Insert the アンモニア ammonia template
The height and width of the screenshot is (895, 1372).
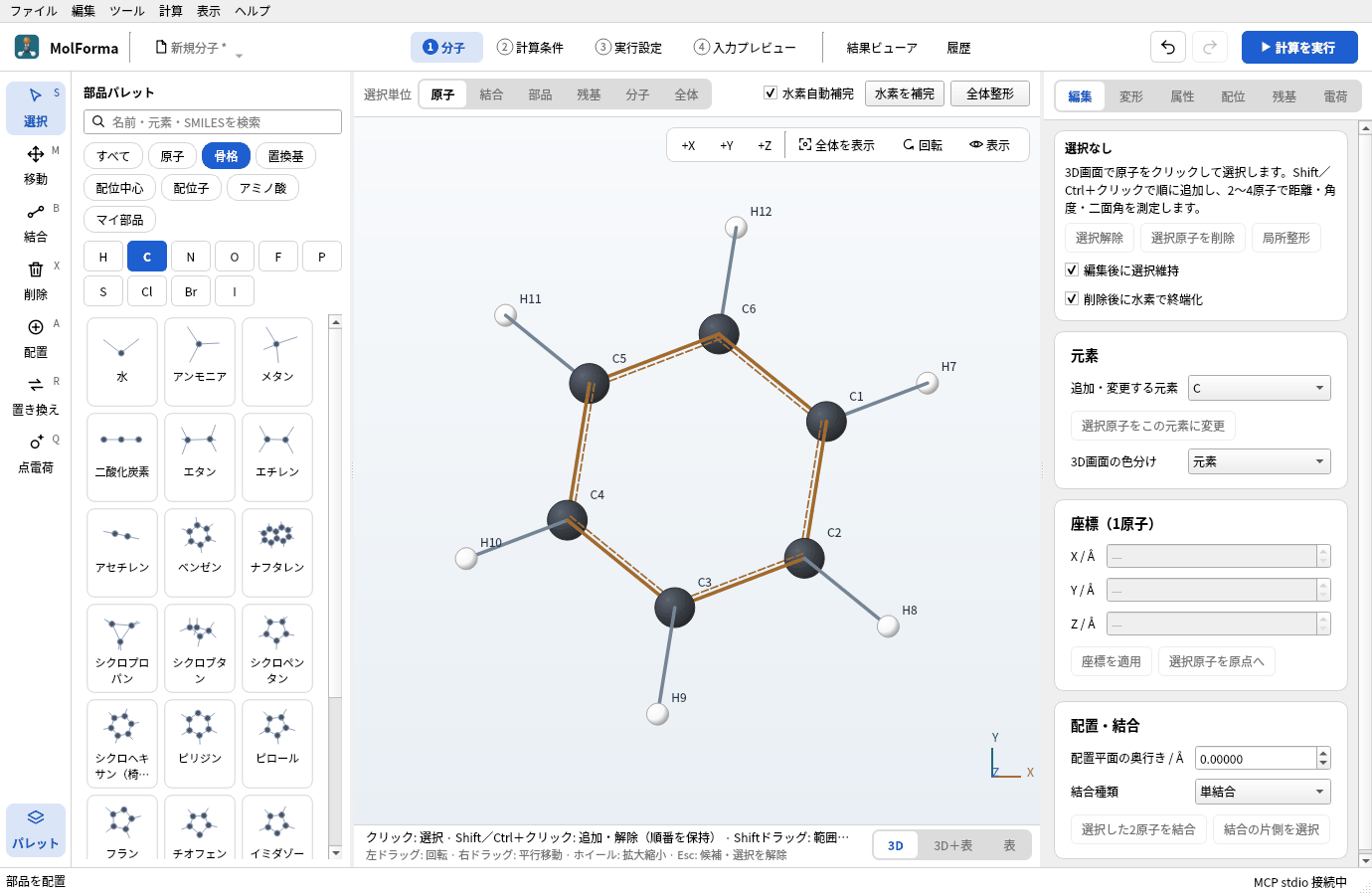coord(200,362)
